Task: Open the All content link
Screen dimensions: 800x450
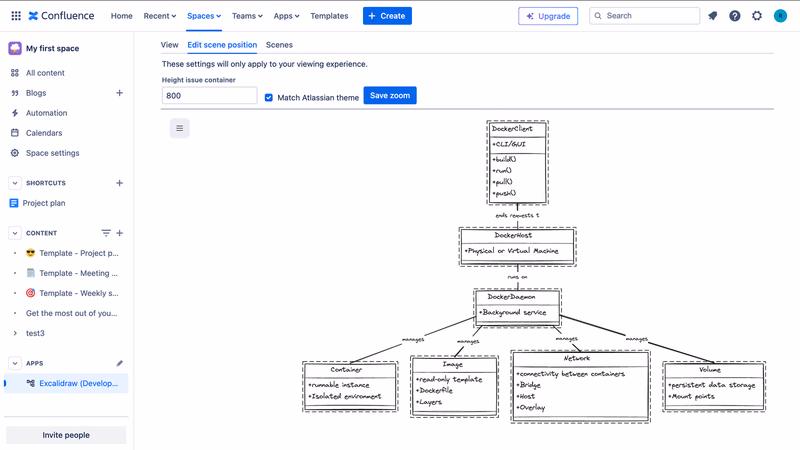Action: click(45, 73)
